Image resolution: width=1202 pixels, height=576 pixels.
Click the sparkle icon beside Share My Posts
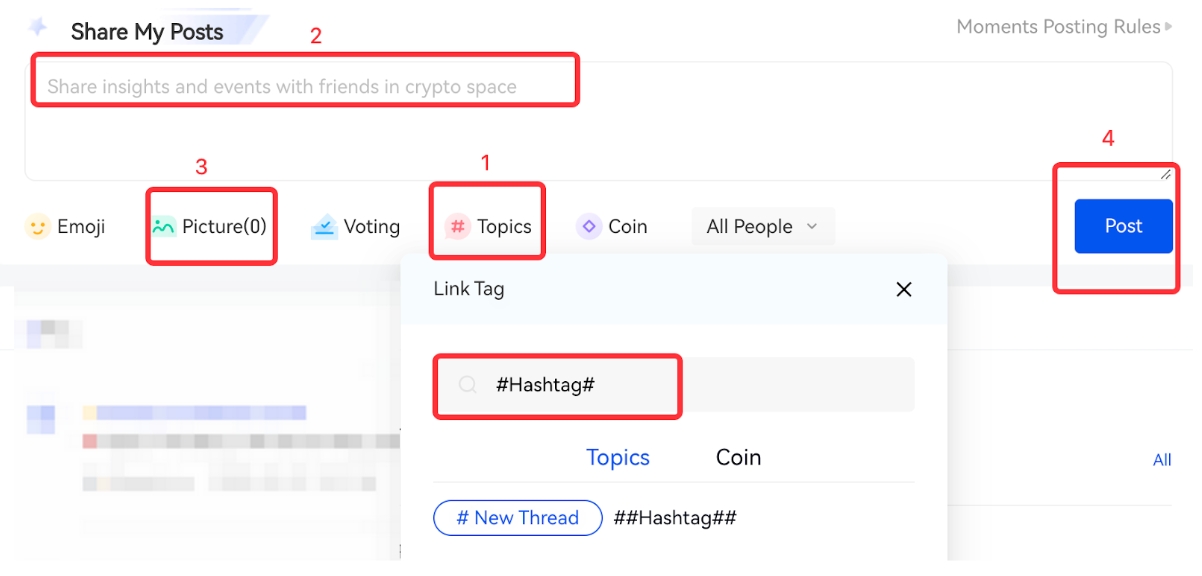coord(39,27)
